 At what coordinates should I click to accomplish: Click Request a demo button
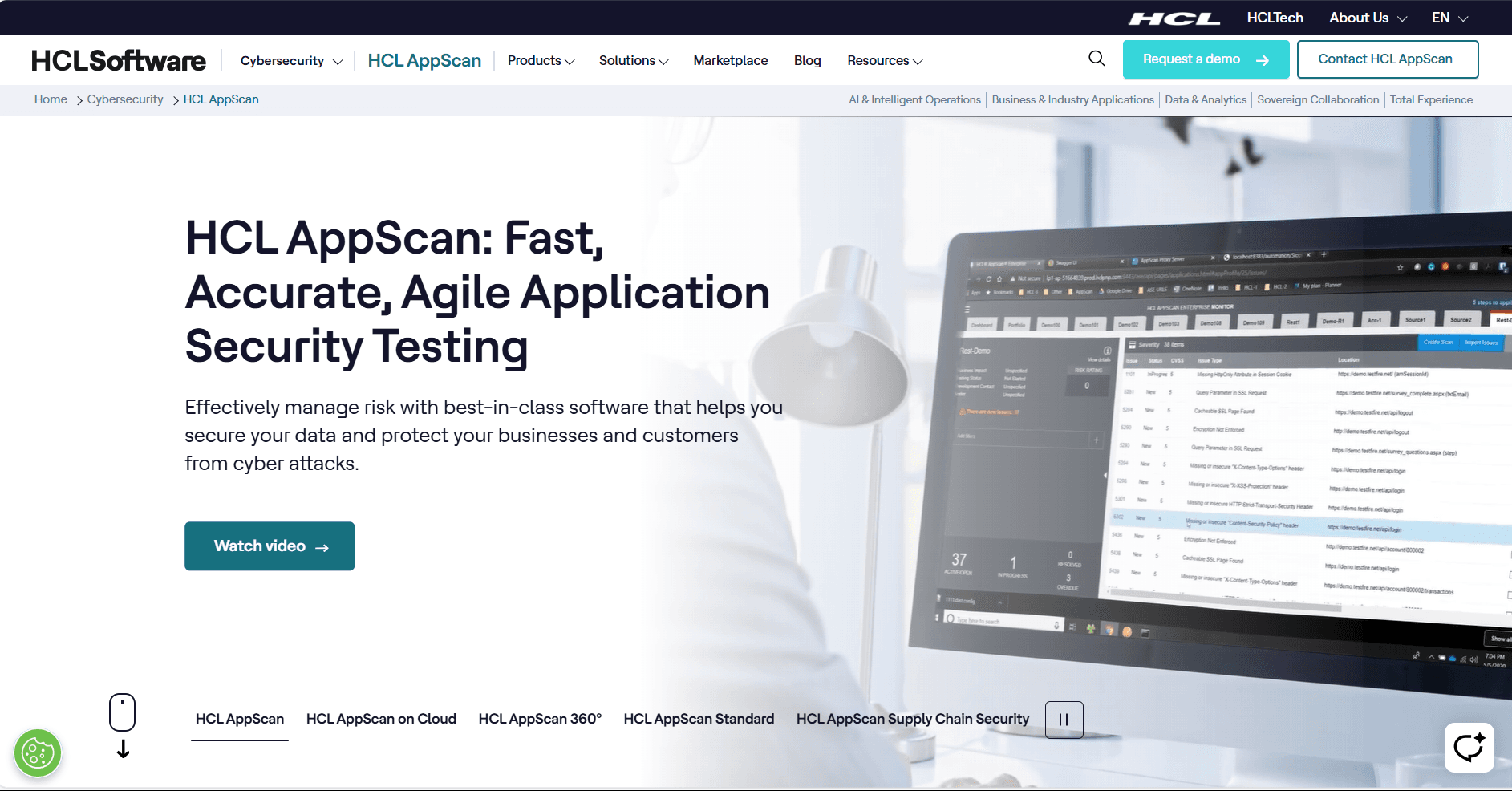(1206, 59)
